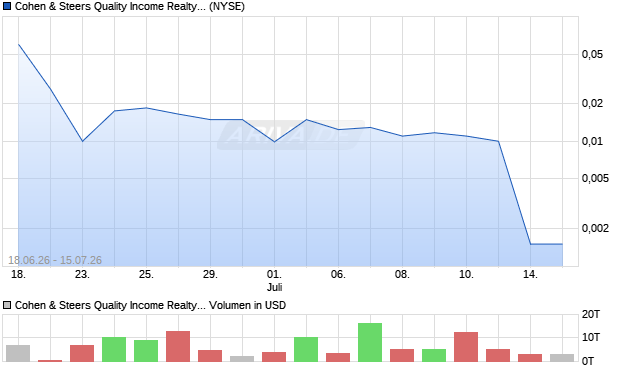Click the x-axis date label '01.'
This screenshot has height=371, width=620.
(274, 274)
